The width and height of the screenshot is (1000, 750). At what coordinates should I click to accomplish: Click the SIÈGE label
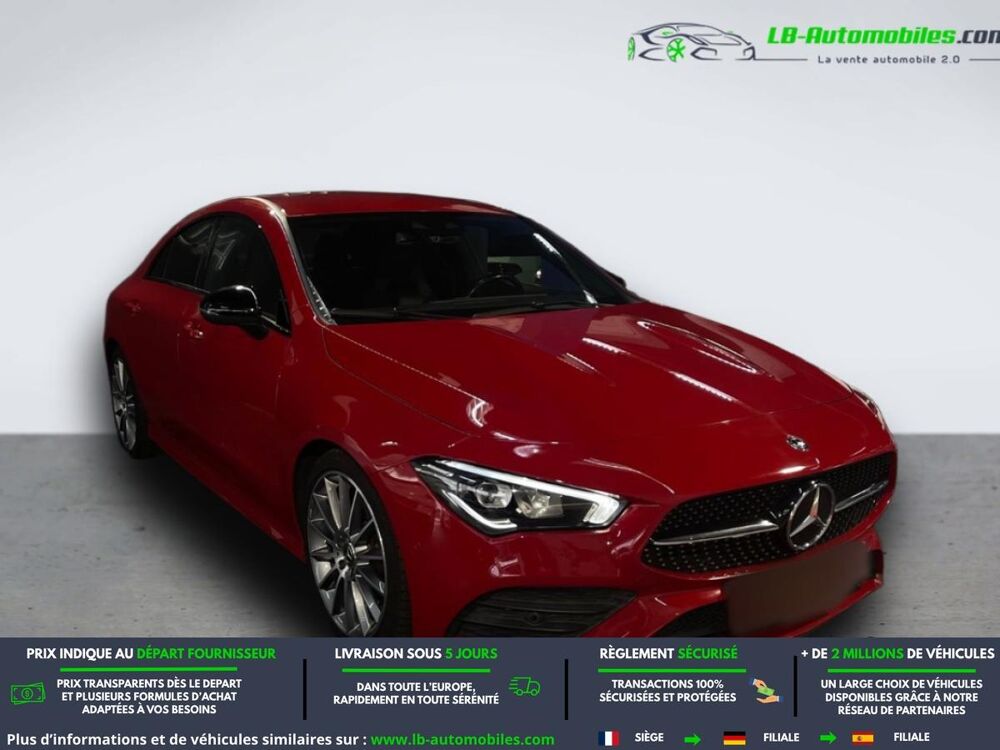[x=649, y=737]
